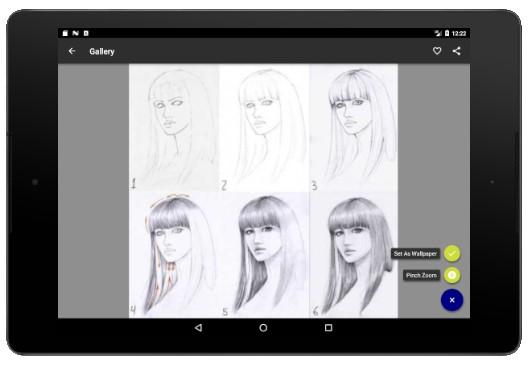Tap the step 2 hair sketch
The height and width of the screenshot is (365, 528).
pos(264,128)
